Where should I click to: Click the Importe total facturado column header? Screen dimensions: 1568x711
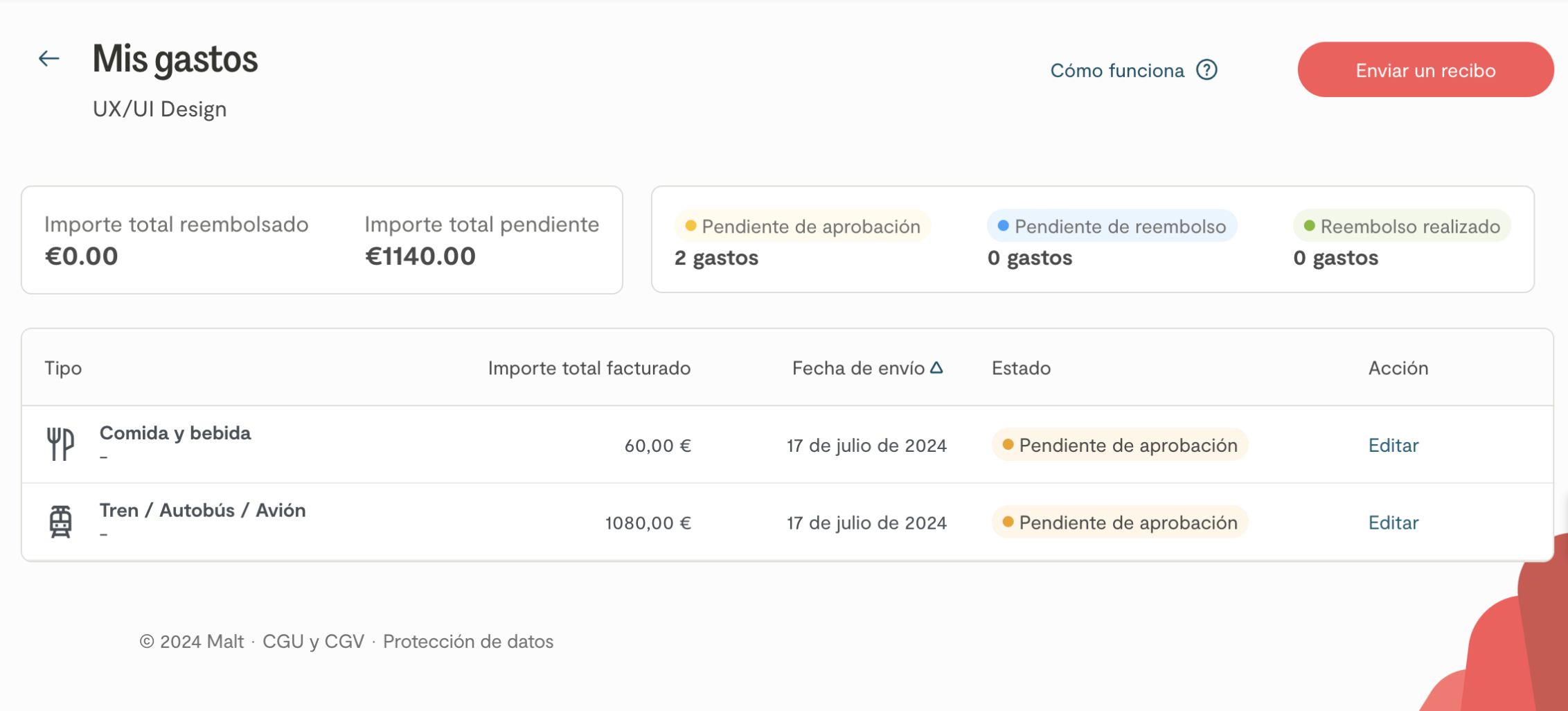coord(589,368)
